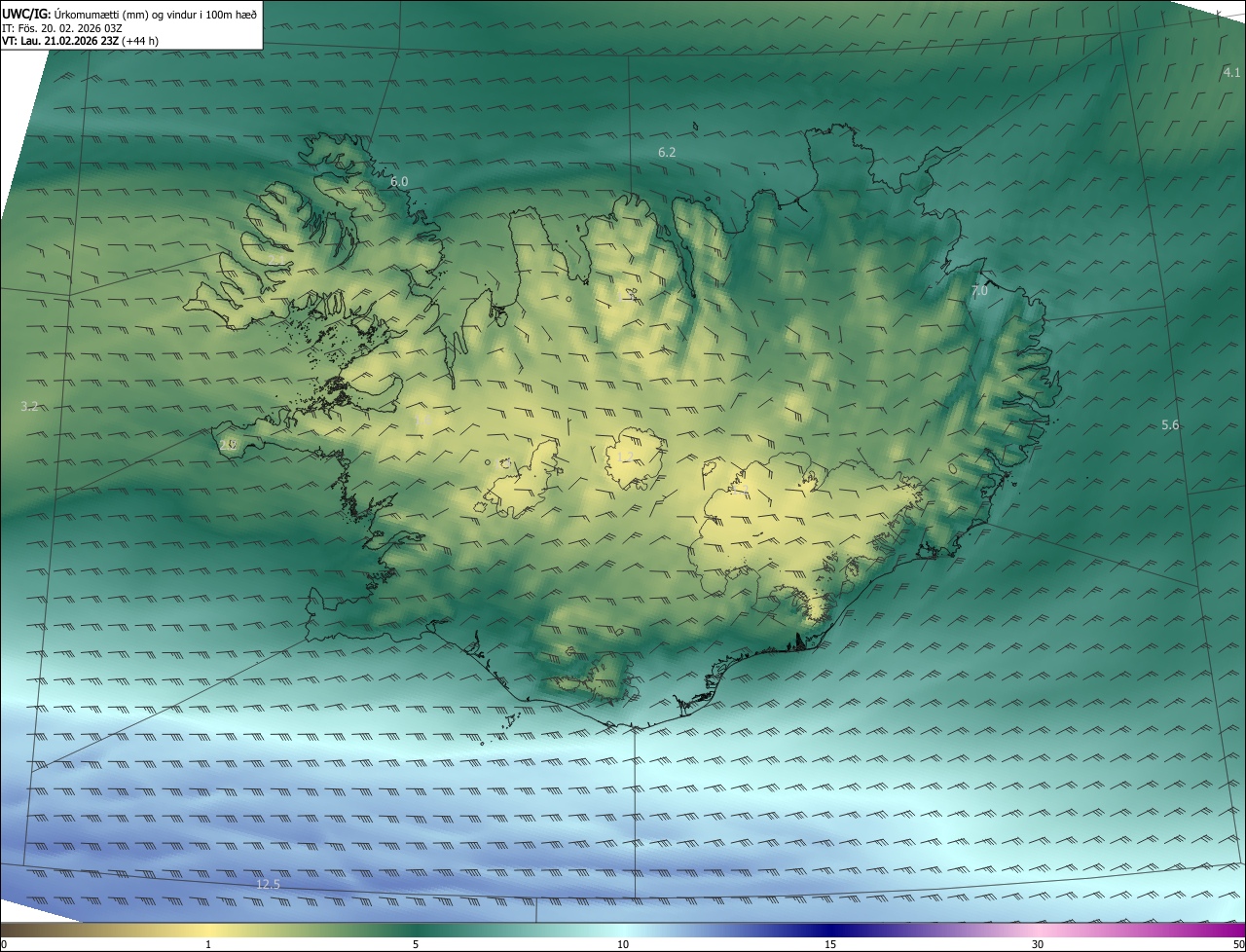Viewport: 1246px width, 952px height.
Task: Click the value label '6.0' near the Westfjords
Action: tap(399, 182)
